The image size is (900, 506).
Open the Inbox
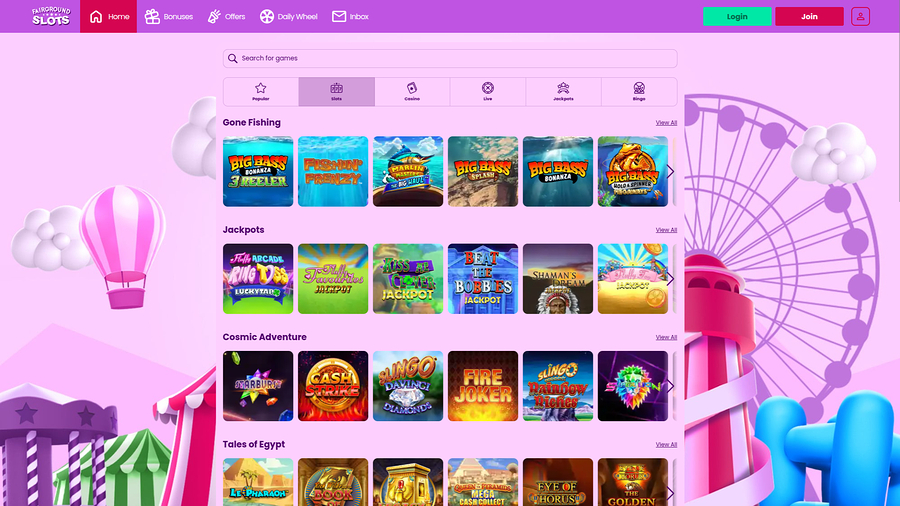(x=350, y=17)
